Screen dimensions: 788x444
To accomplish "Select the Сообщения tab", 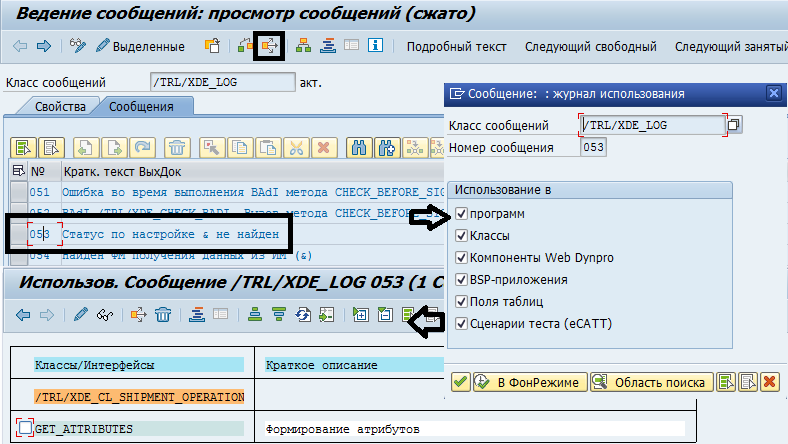I will (x=141, y=107).
